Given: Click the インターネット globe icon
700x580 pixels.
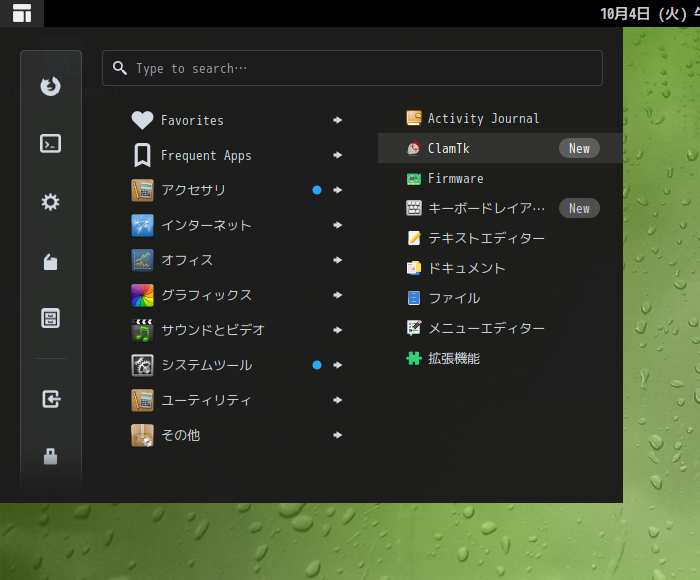Looking at the screenshot, I should (142, 225).
